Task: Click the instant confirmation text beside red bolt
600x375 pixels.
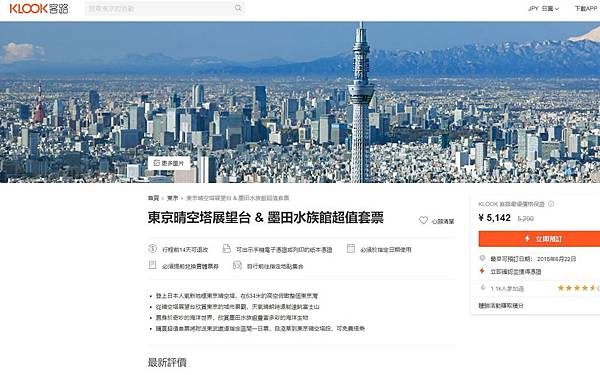Action: [516, 272]
